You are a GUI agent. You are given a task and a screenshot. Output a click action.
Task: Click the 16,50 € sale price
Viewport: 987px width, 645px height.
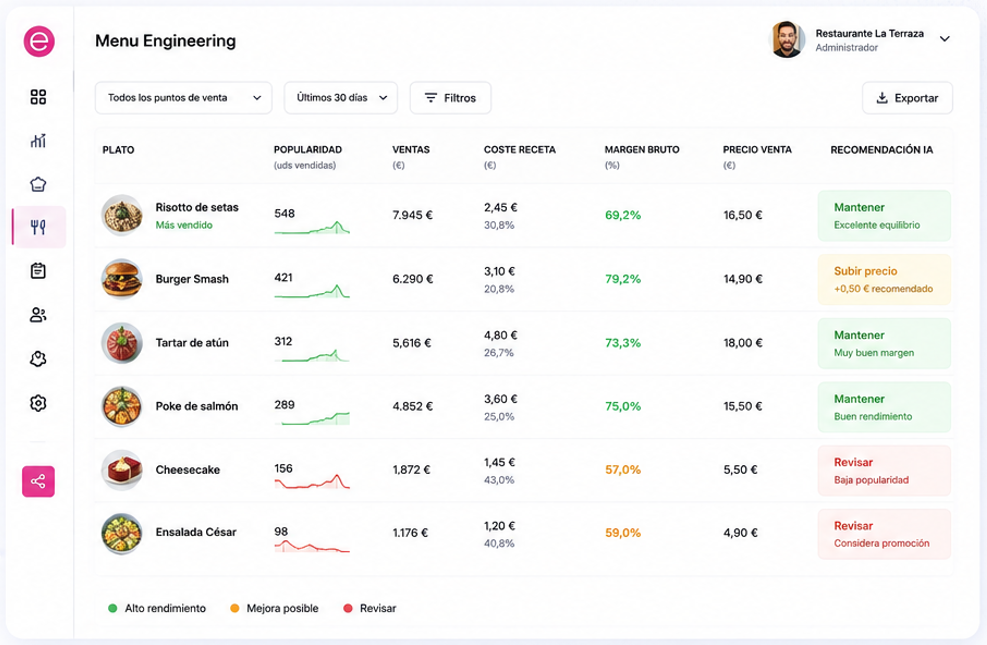(x=743, y=215)
